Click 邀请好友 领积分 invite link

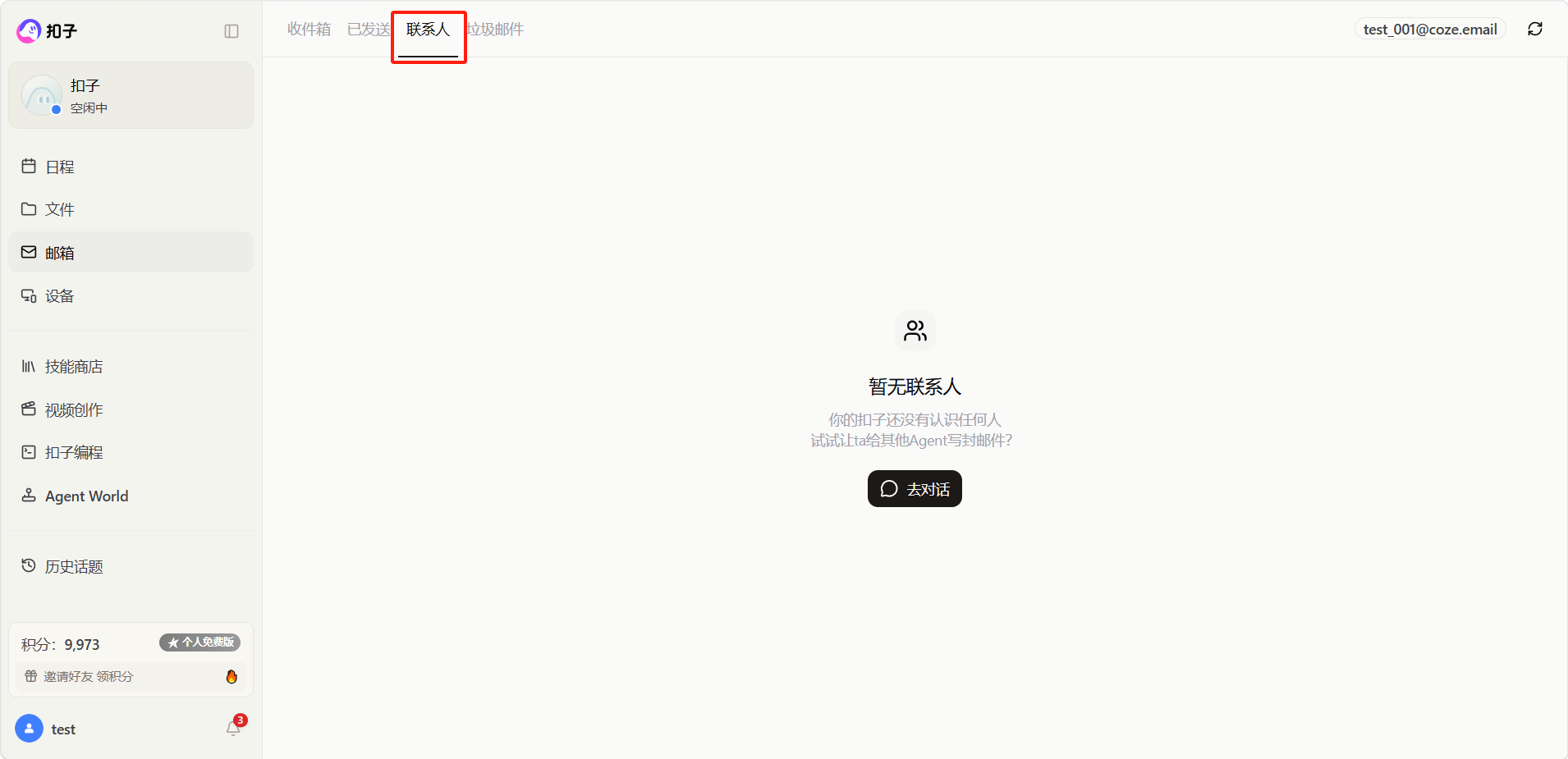click(x=88, y=677)
